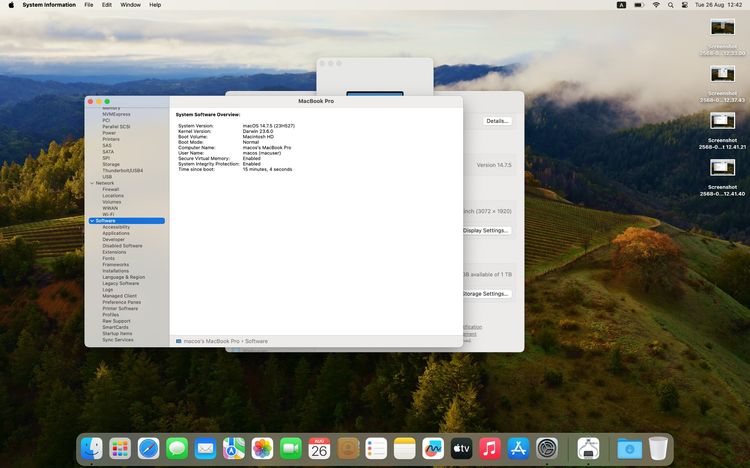The image size is (750, 468).
Task: Click the battery status icon in menu bar
Action: pyautogui.click(x=639, y=5)
